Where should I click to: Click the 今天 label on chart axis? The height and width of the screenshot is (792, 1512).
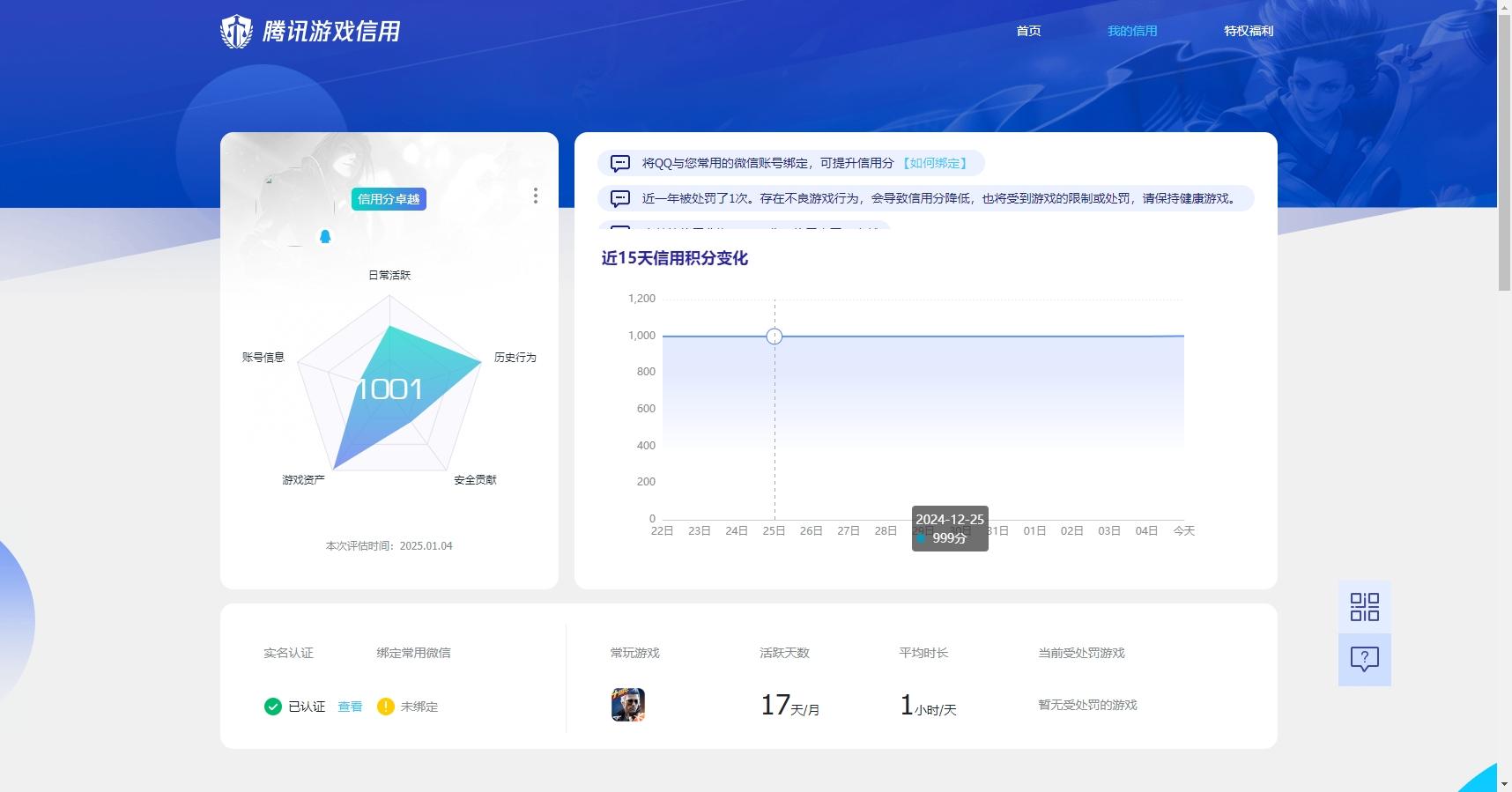(1183, 530)
